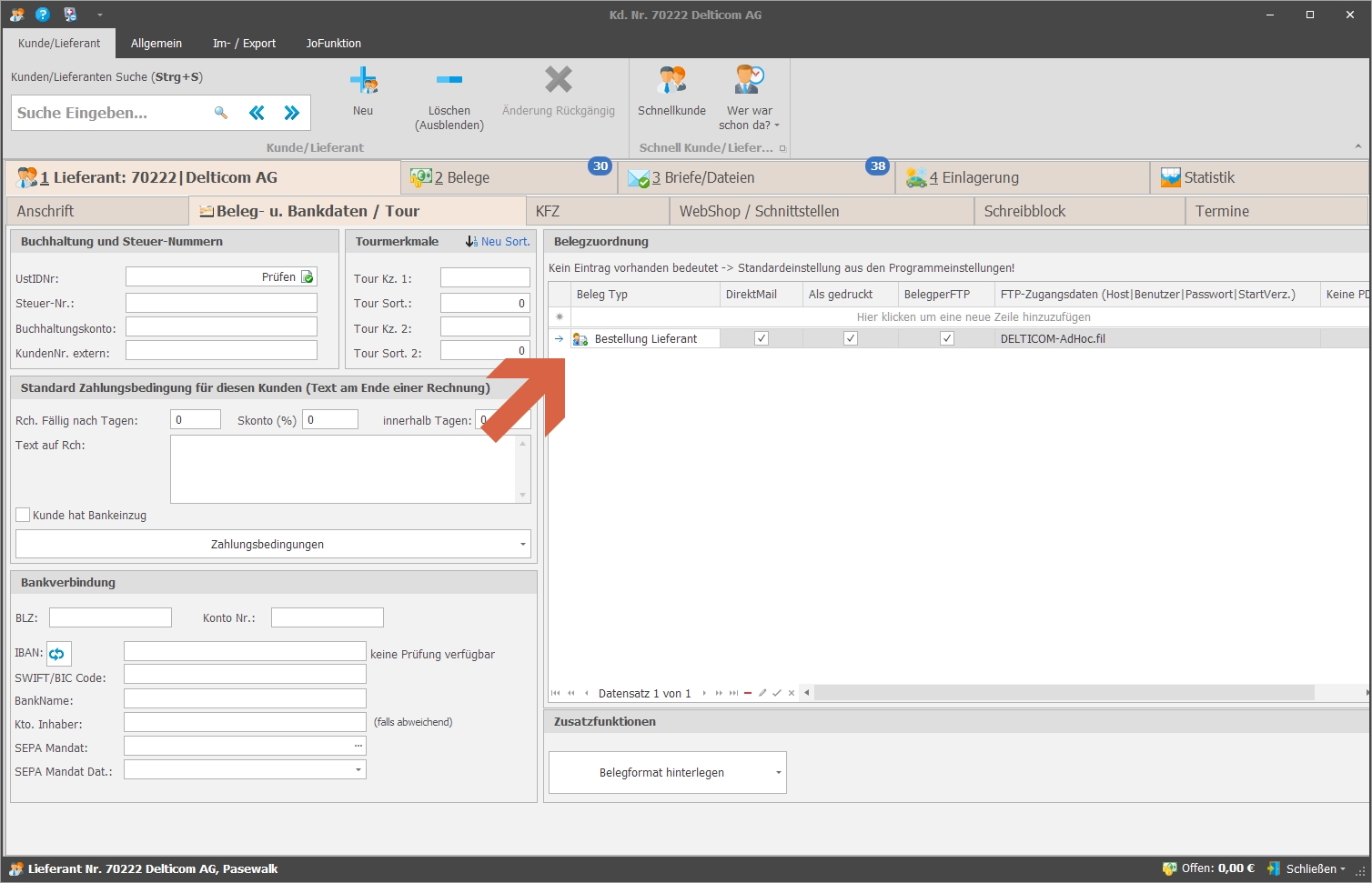This screenshot has width=1372, height=883.
Task: Open WebShop / Schnittstellen subtab
Action: coord(822,211)
